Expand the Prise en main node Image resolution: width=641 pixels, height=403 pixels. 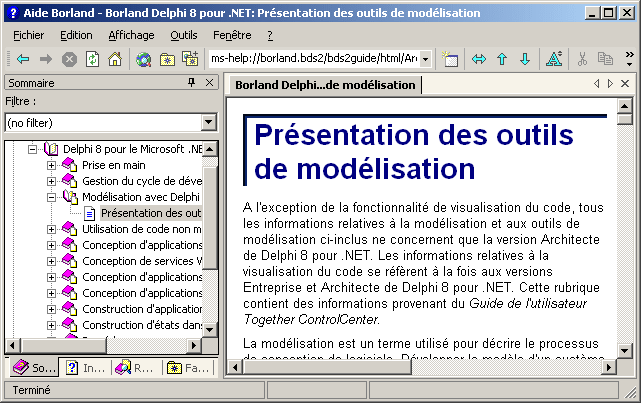[x=51, y=166]
